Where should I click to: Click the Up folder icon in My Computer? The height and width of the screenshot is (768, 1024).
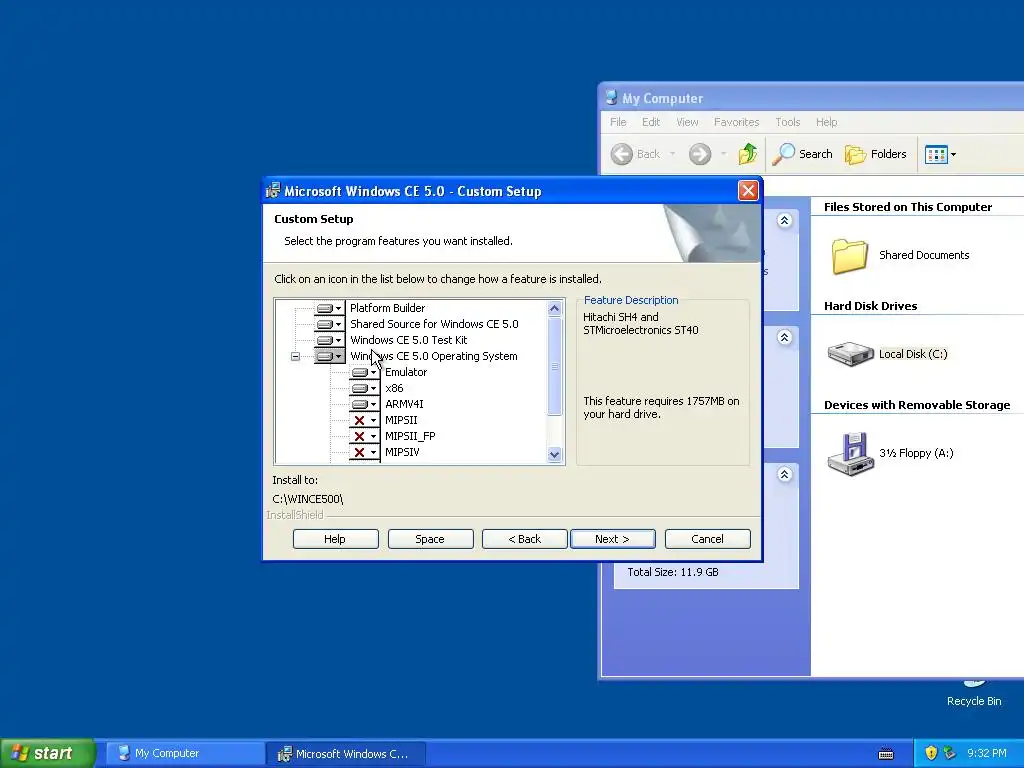point(748,154)
